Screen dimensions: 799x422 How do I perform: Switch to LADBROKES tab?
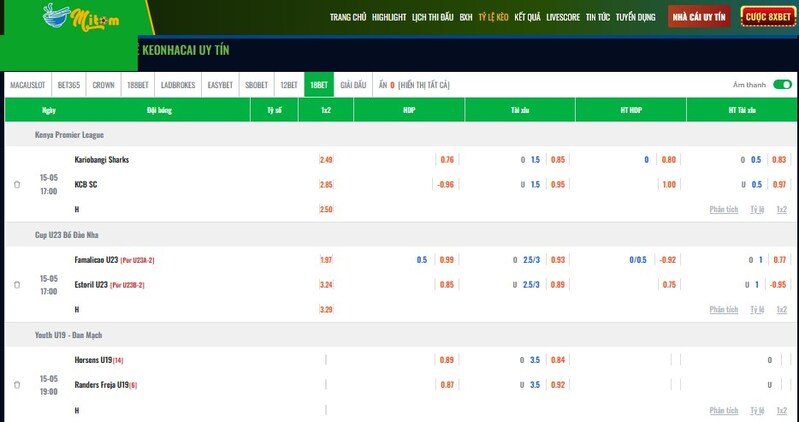pyautogui.click(x=178, y=85)
